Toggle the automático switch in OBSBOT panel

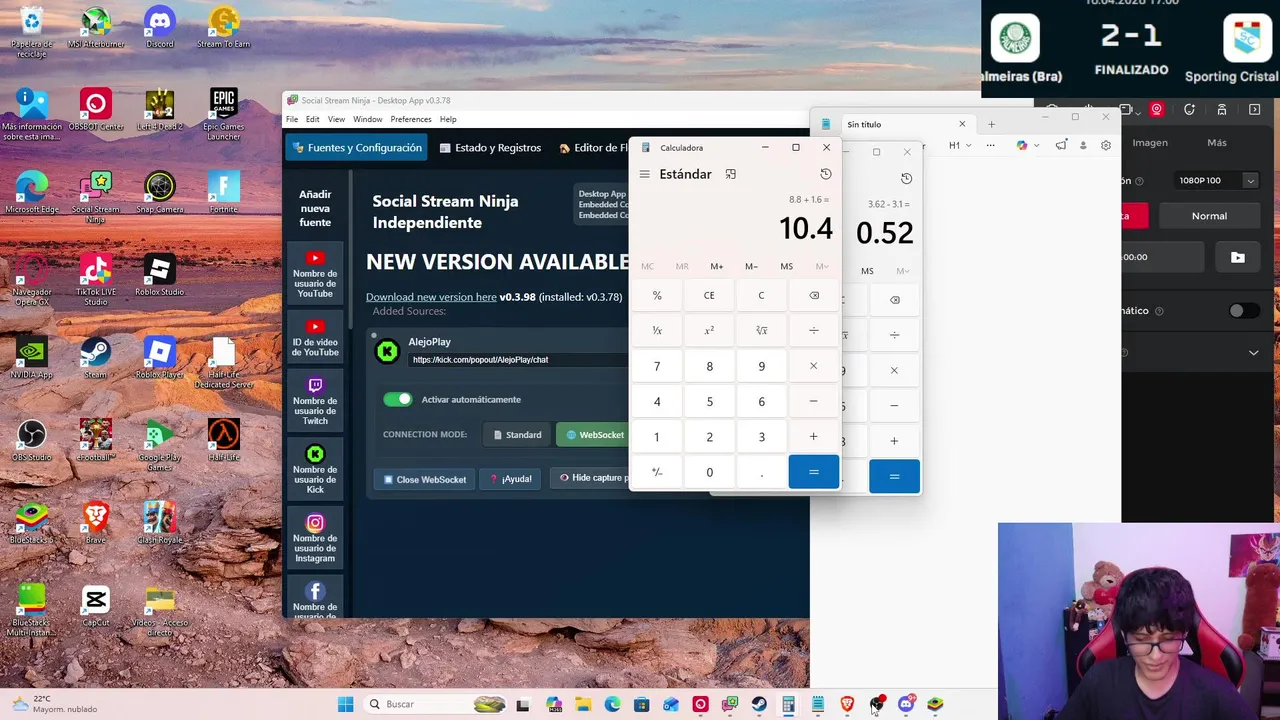point(1243,311)
